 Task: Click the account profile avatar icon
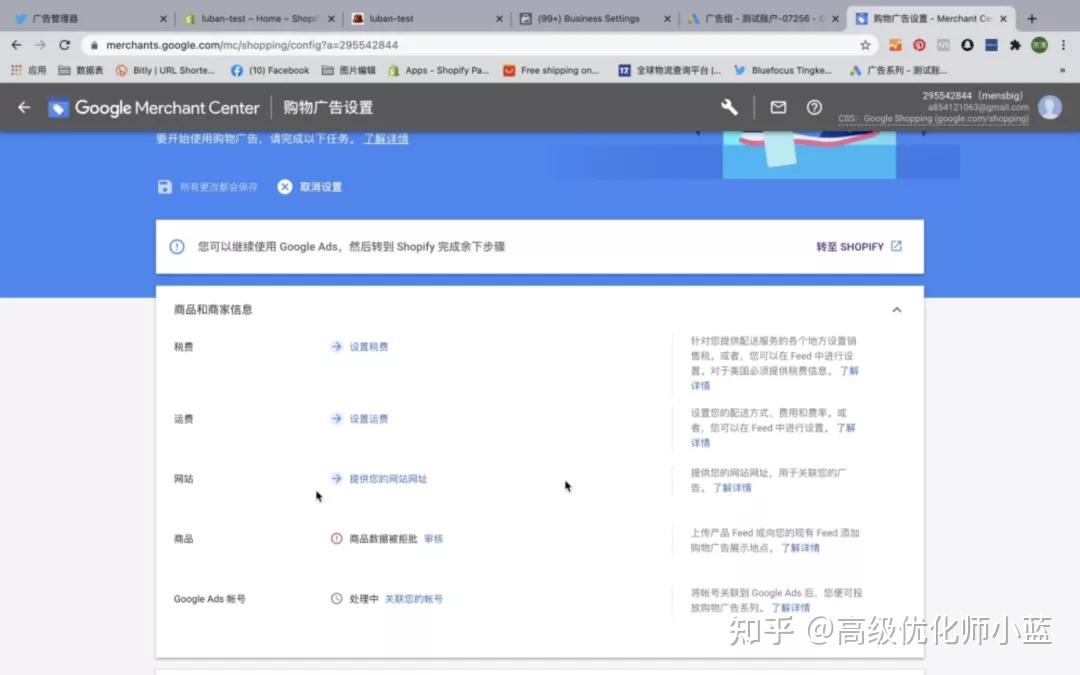(1050, 107)
